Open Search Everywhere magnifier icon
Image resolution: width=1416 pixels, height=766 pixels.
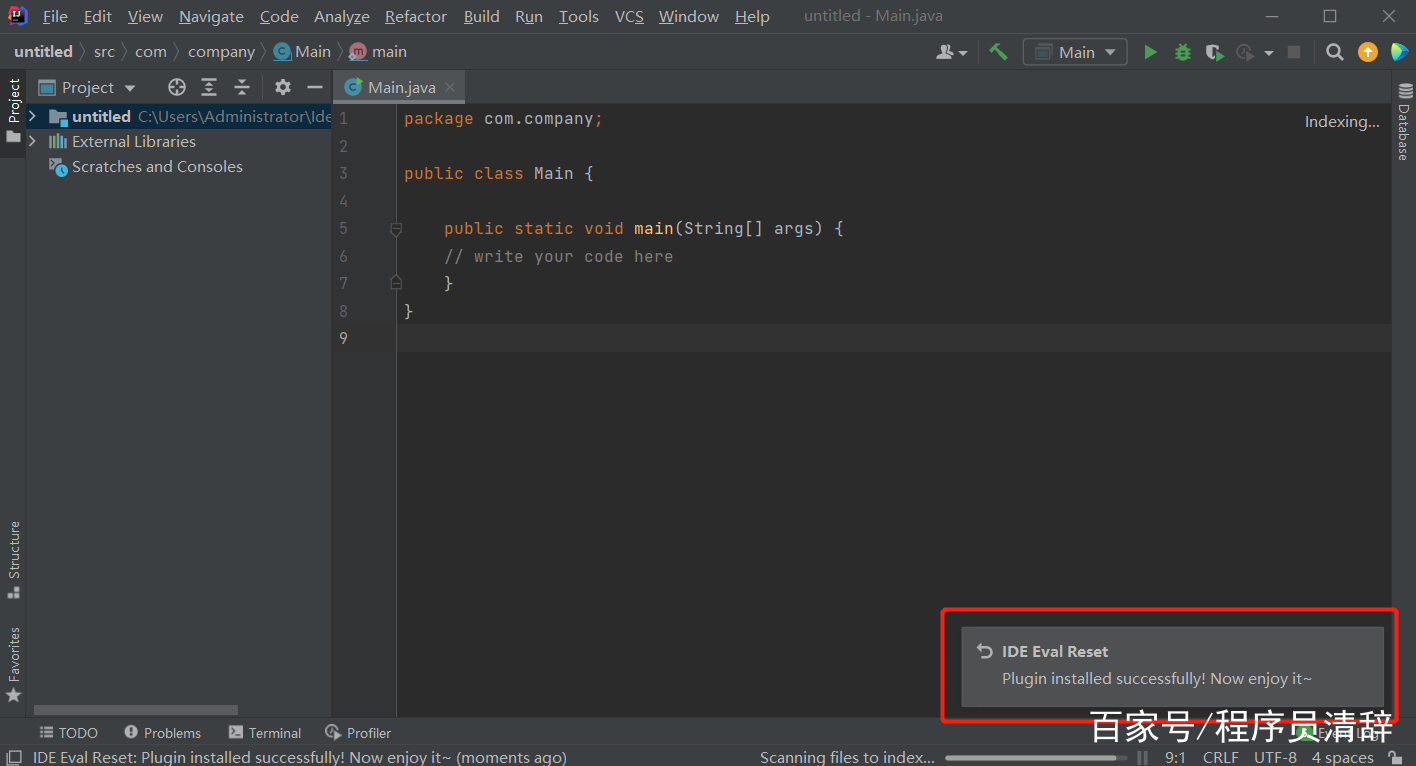point(1334,52)
